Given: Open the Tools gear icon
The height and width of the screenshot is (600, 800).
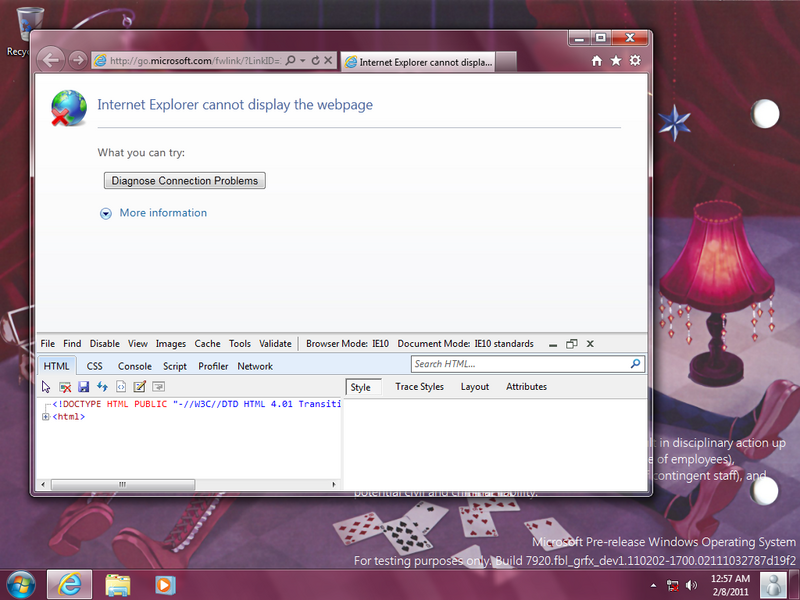Looking at the screenshot, I should (x=634, y=61).
